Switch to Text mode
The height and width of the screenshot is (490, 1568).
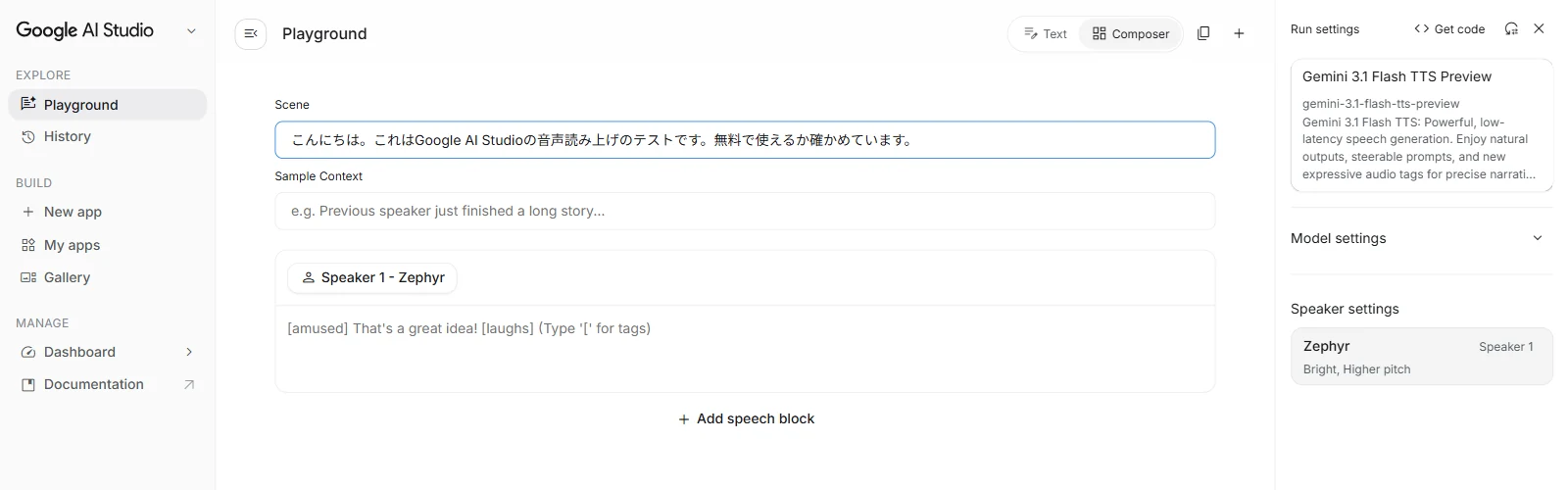(x=1045, y=33)
